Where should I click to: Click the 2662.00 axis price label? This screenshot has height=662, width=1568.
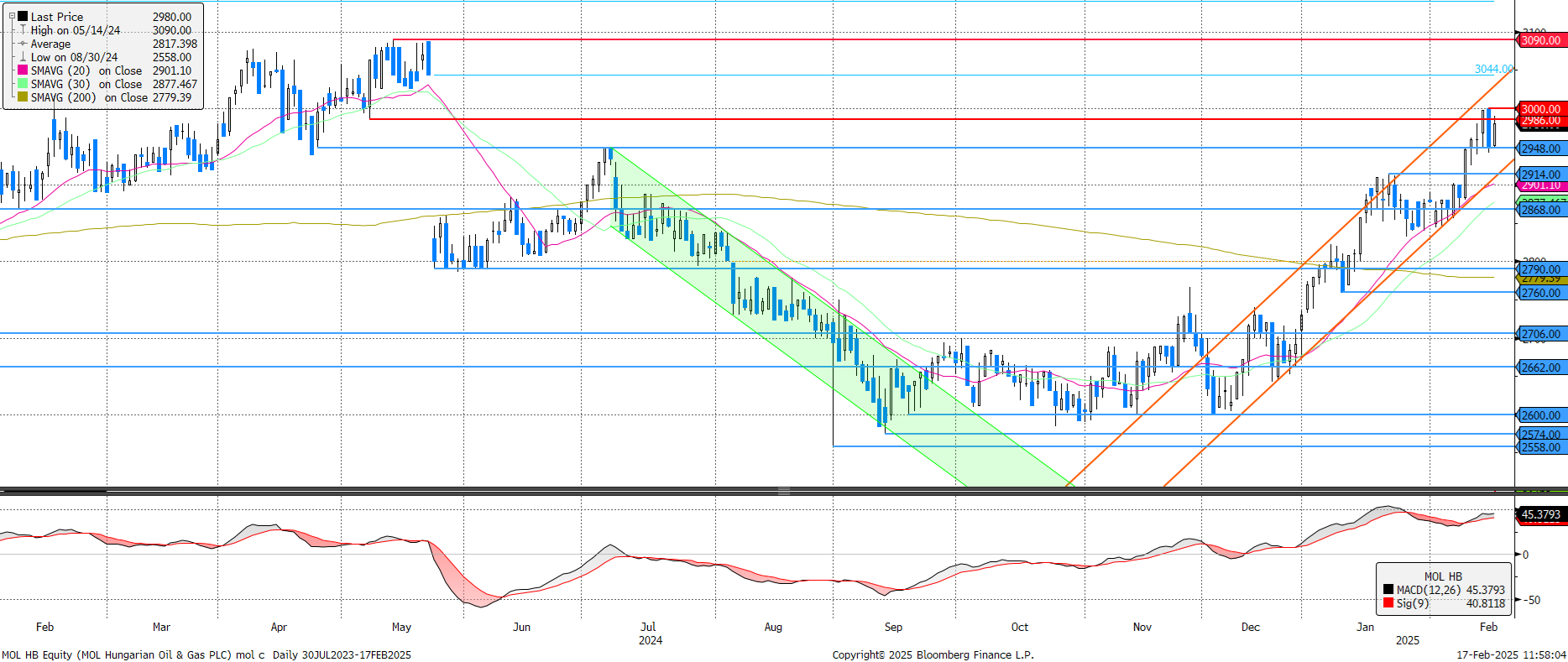pyautogui.click(x=1542, y=367)
